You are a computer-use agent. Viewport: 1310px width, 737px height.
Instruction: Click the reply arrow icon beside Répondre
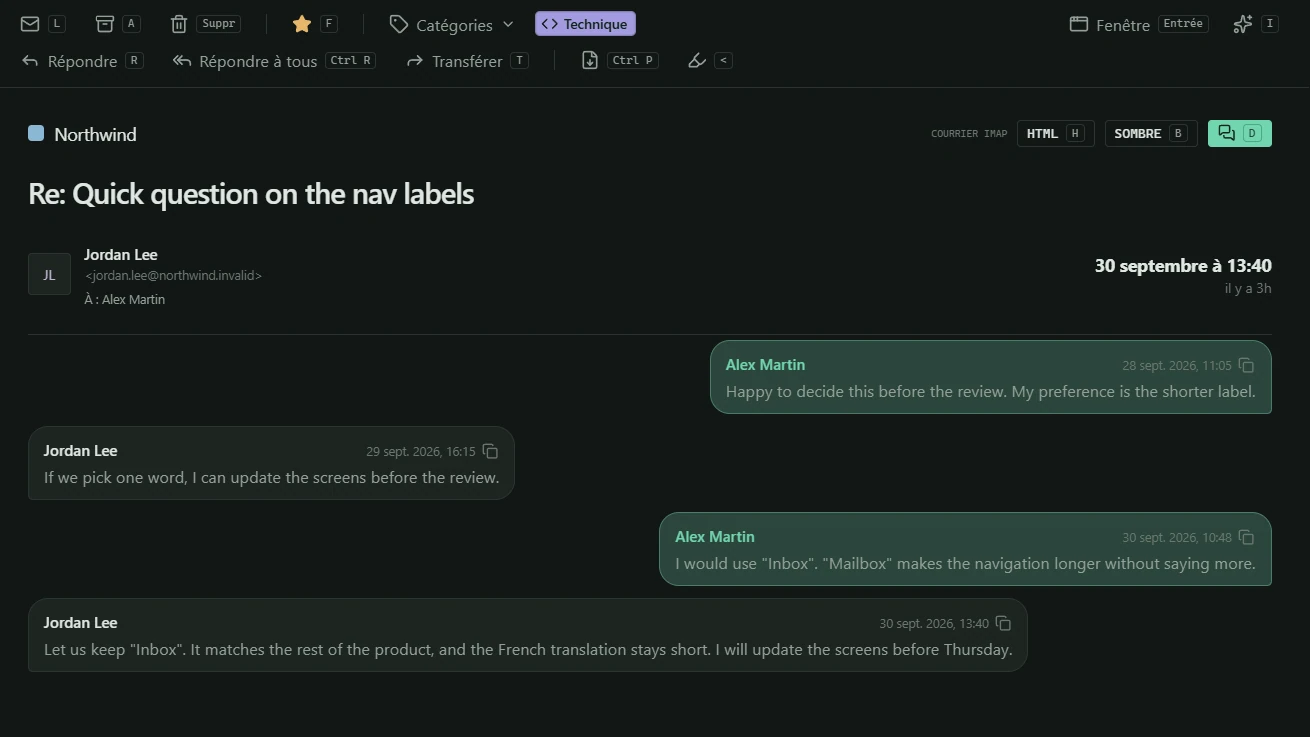[30, 61]
